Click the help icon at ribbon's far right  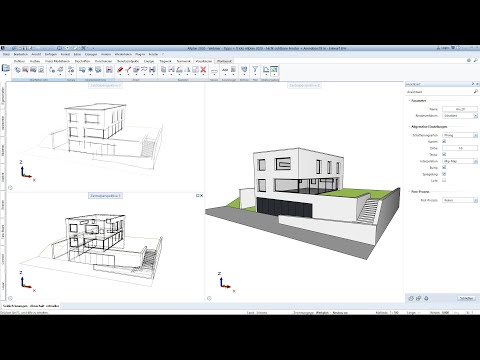coord(469,61)
